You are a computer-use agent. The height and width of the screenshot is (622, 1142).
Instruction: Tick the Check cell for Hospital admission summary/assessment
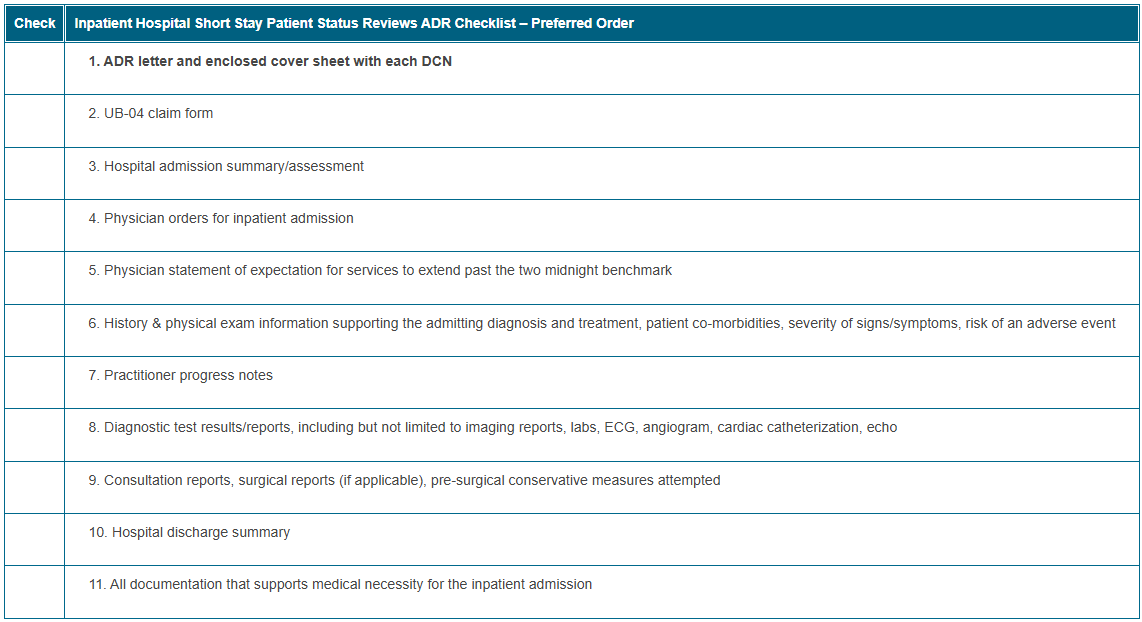pos(34,173)
